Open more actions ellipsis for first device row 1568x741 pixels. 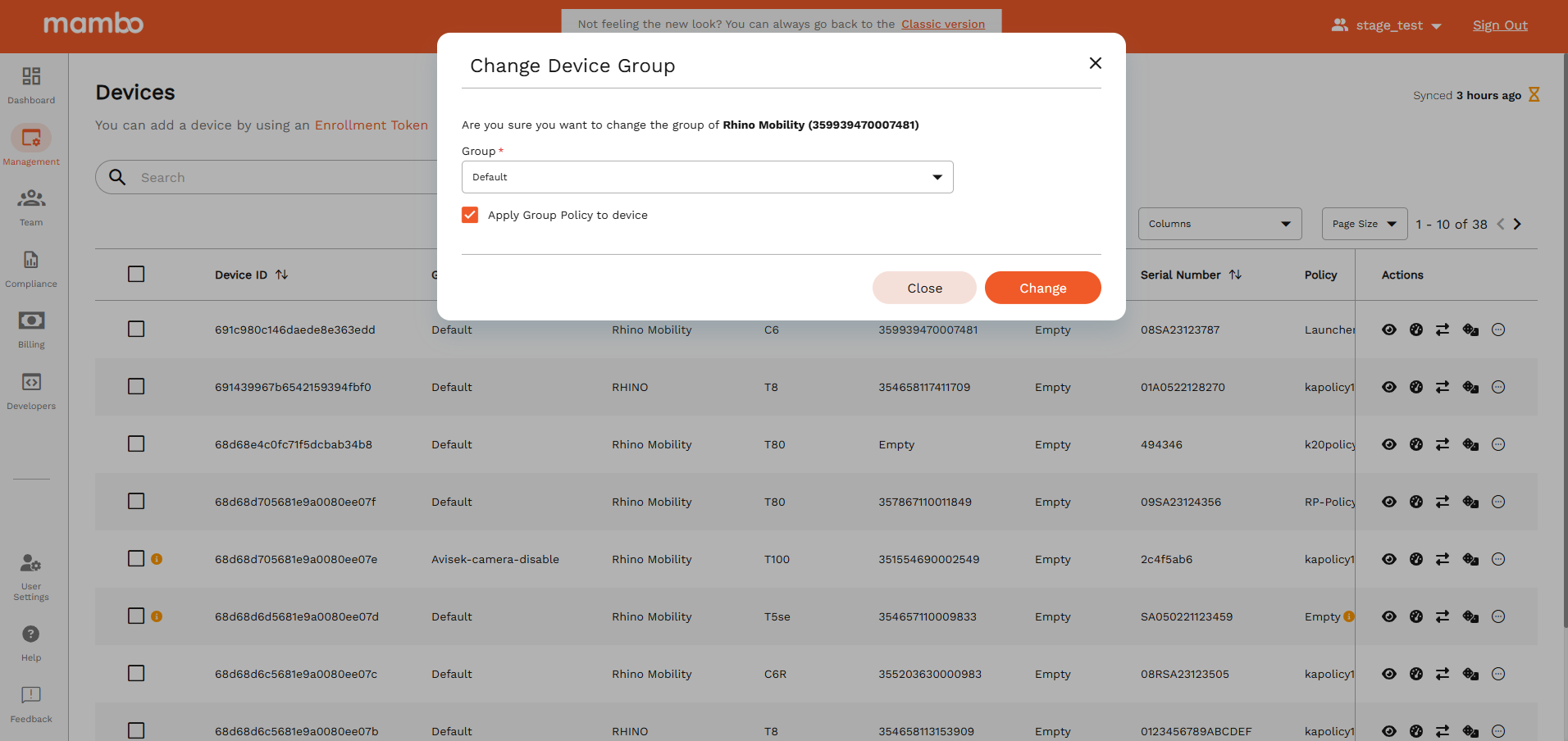pyautogui.click(x=1497, y=330)
